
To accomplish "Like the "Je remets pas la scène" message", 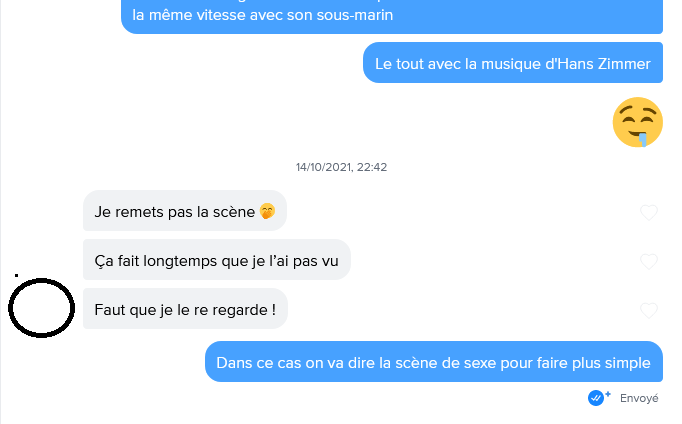I will click(x=648, y=212).
